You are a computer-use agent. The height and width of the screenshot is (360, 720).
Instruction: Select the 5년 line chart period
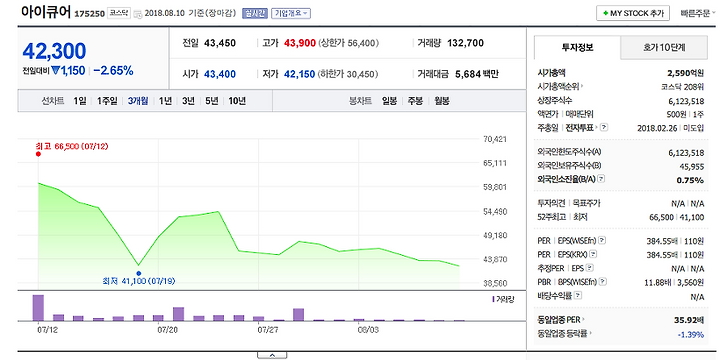pyautogui.click(x=212, y=101)
